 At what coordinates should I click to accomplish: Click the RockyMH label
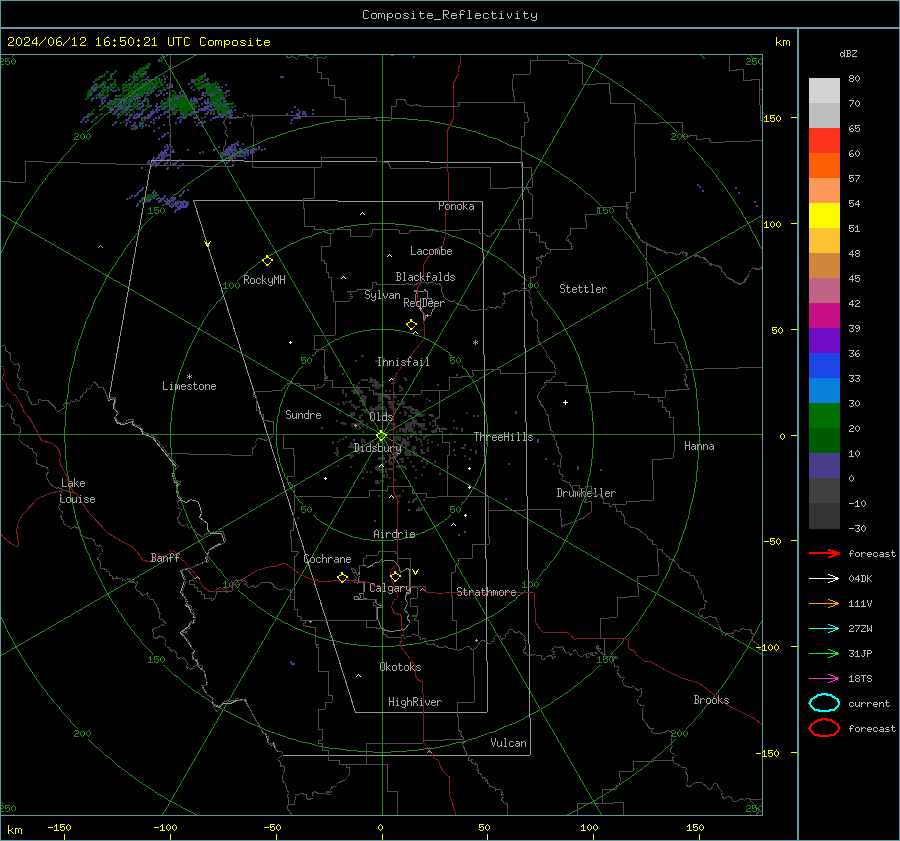click(264, 280)
